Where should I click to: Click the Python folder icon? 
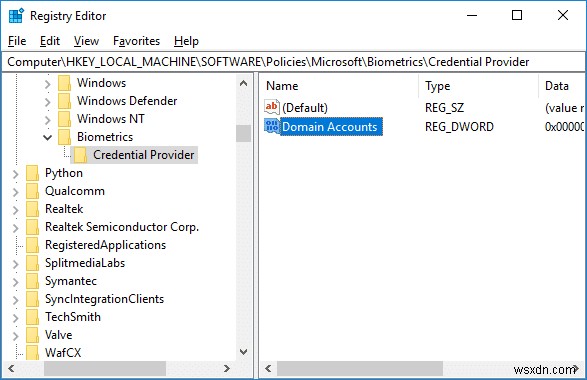(33, 173)
